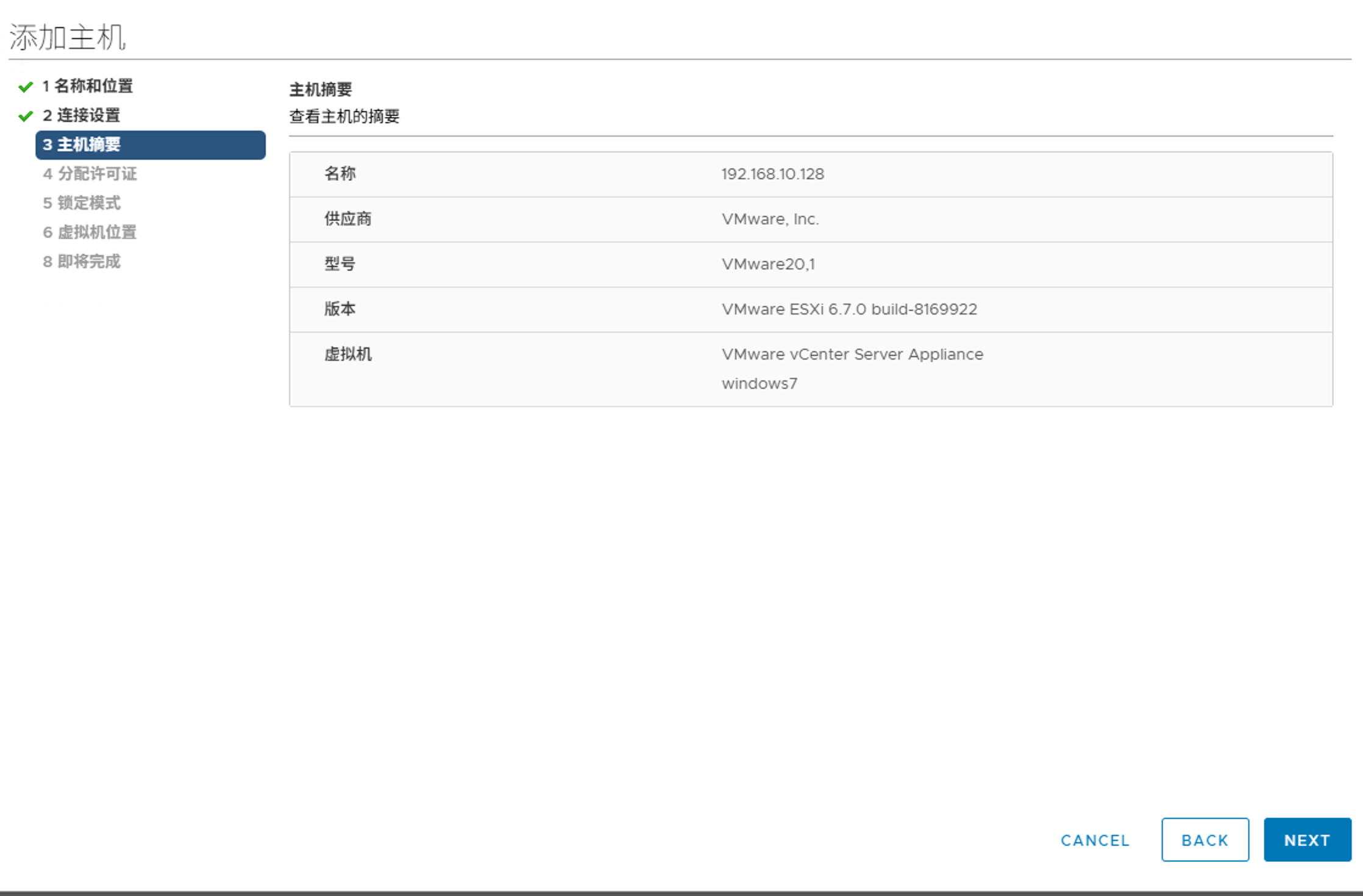Select VMware vCenter Server Appliance entry
The width and height of the screenshot is (1363, 896).
(x=852, y=354)
